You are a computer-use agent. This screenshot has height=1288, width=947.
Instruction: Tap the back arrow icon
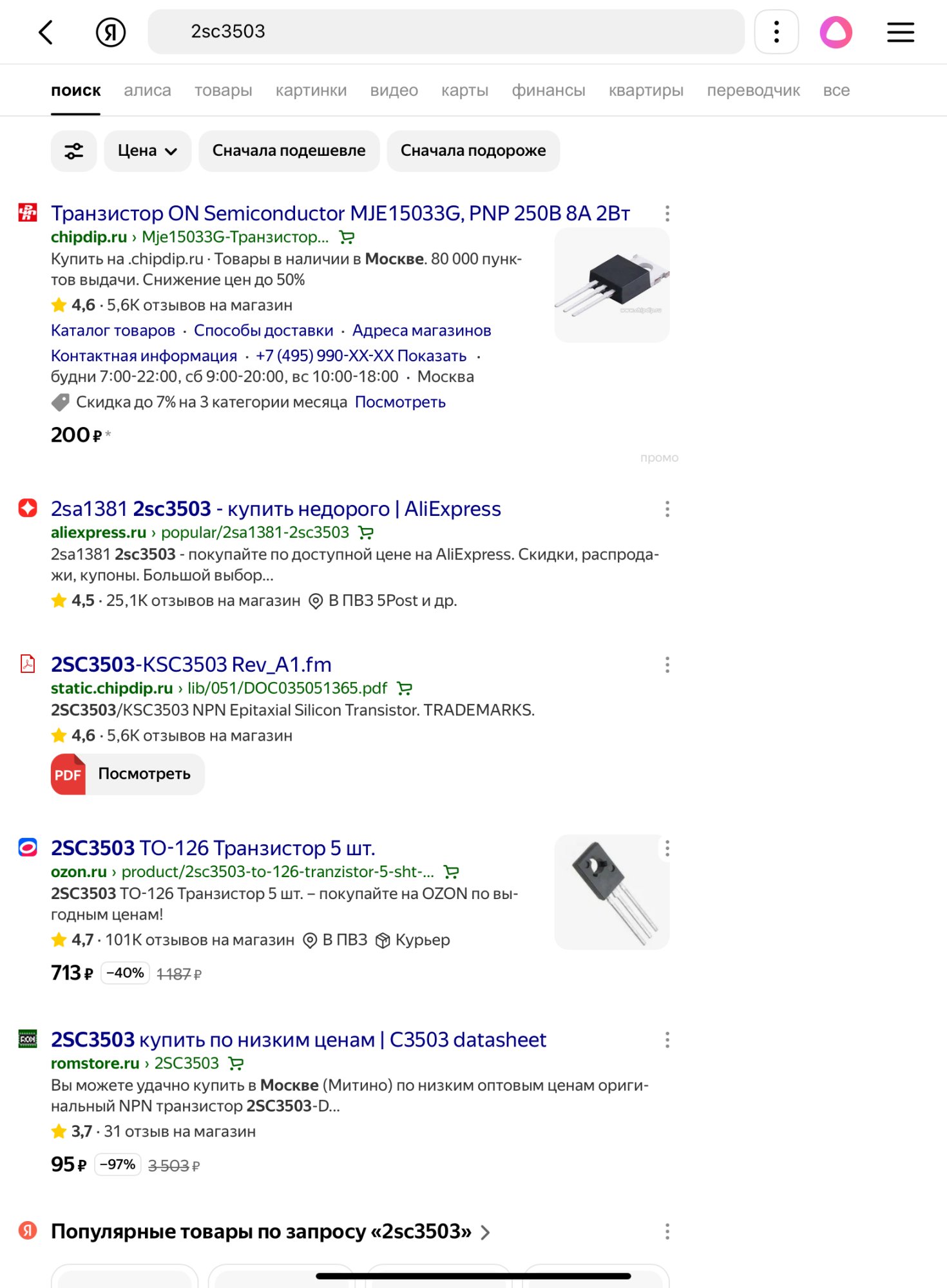point(45,32)
